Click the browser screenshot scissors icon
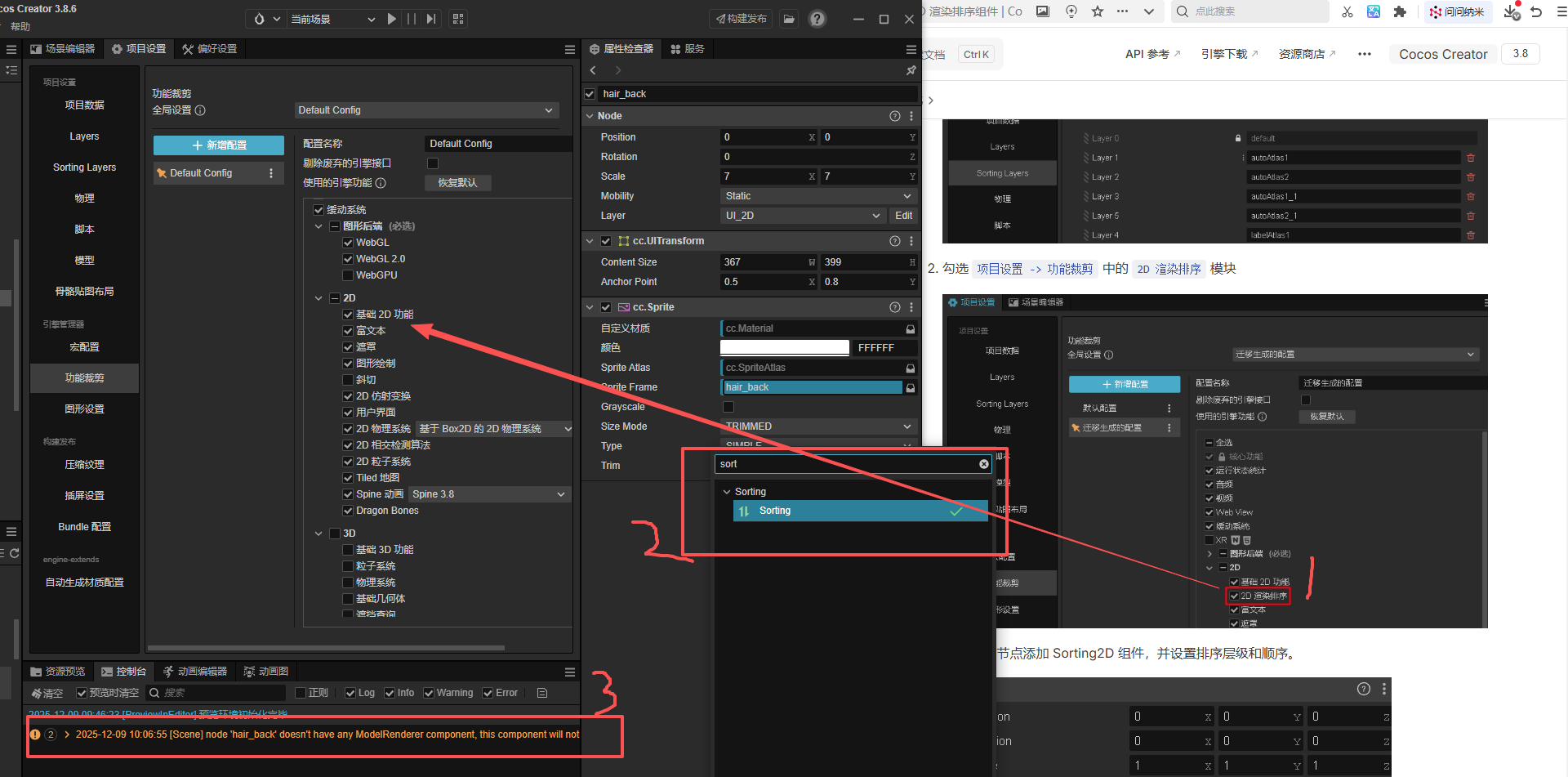Image resolution: width=1568 pixels, height=777 pixels. point(1347,11)
